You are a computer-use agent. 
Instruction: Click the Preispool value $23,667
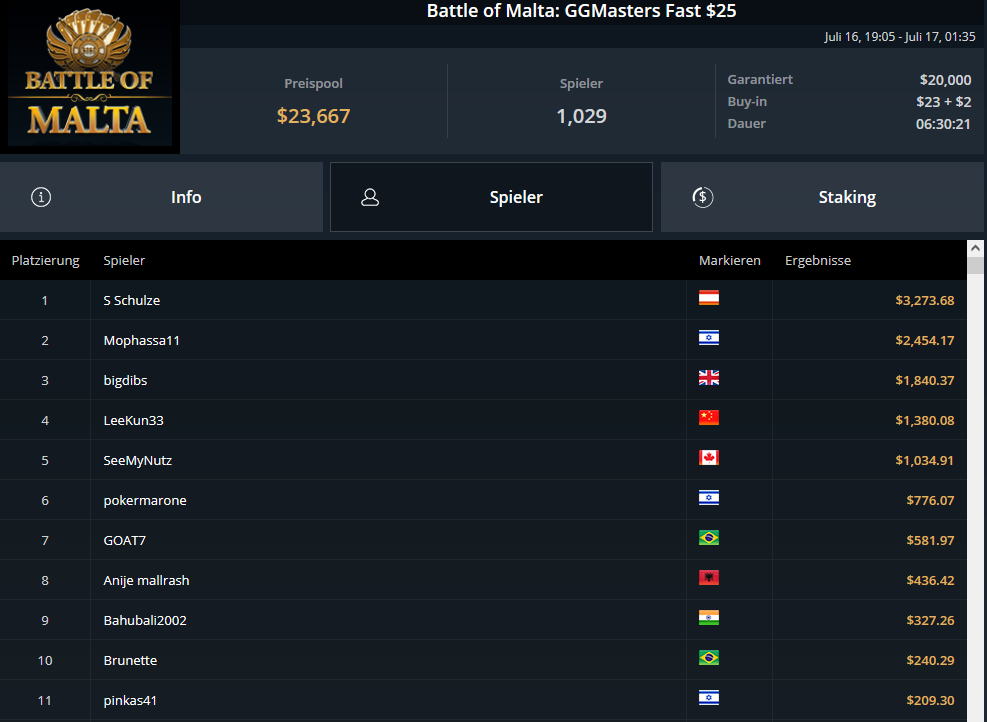pyautogui.click(x=313, y=116)
